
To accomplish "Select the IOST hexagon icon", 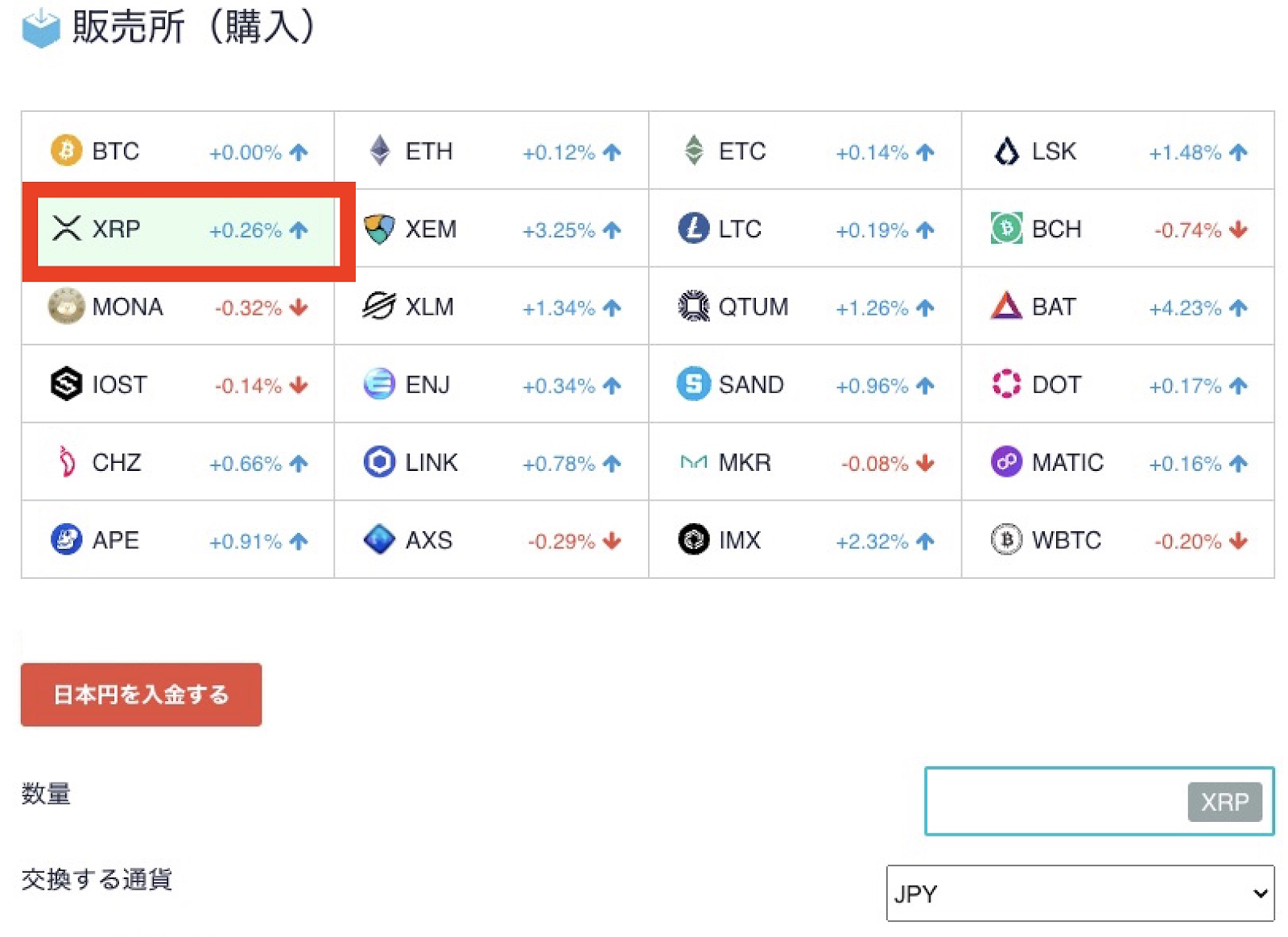I will 66,384.
